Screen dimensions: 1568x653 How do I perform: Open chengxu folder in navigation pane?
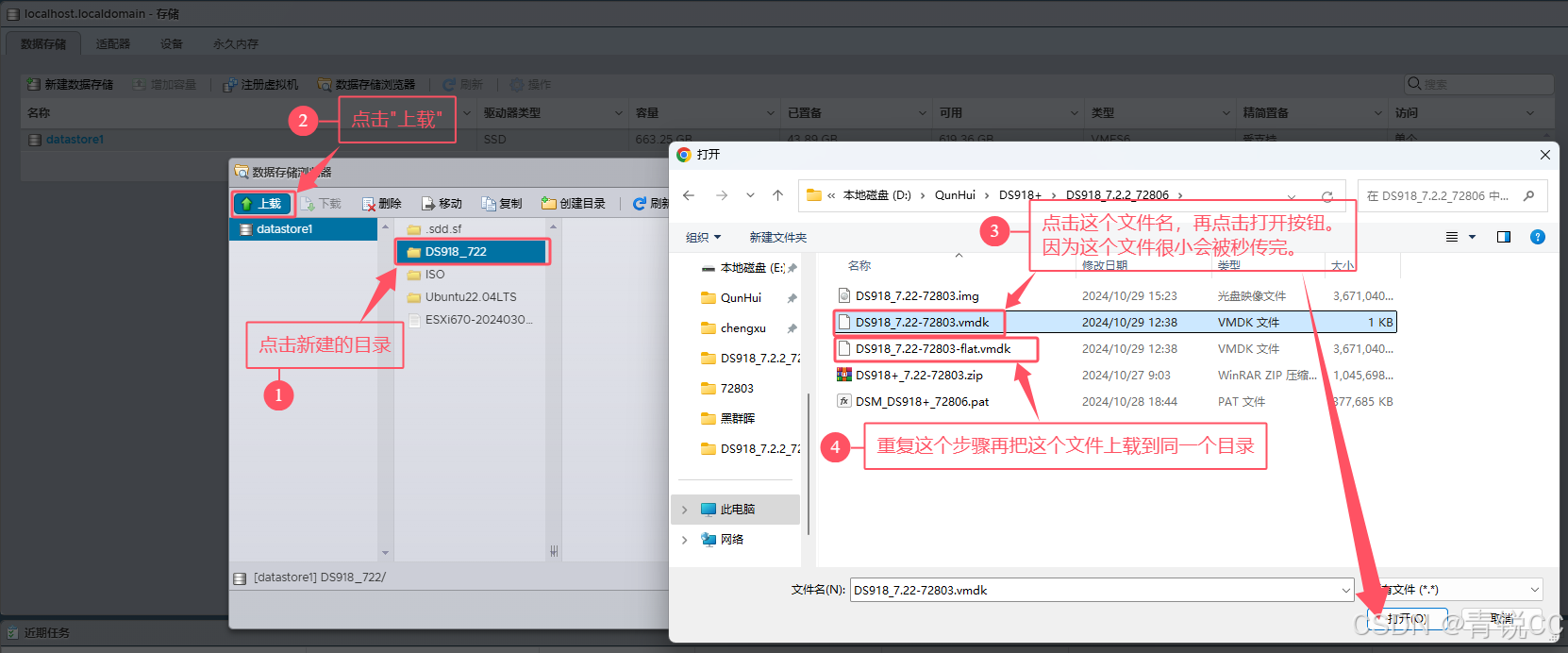click(742, 328)
